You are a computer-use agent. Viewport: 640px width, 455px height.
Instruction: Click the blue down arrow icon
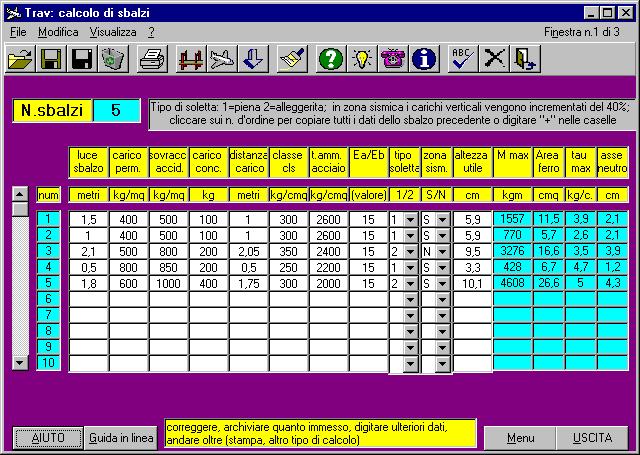(253, 59)
